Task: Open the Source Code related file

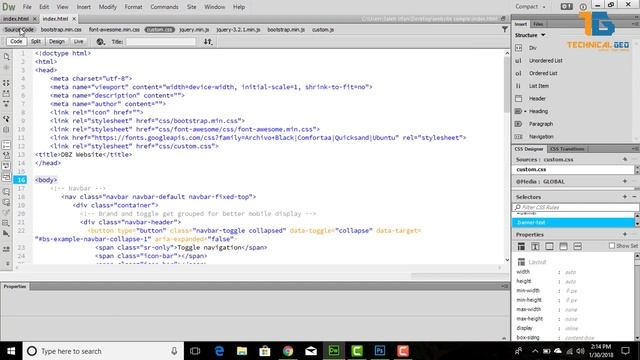Action: point(19,29)
